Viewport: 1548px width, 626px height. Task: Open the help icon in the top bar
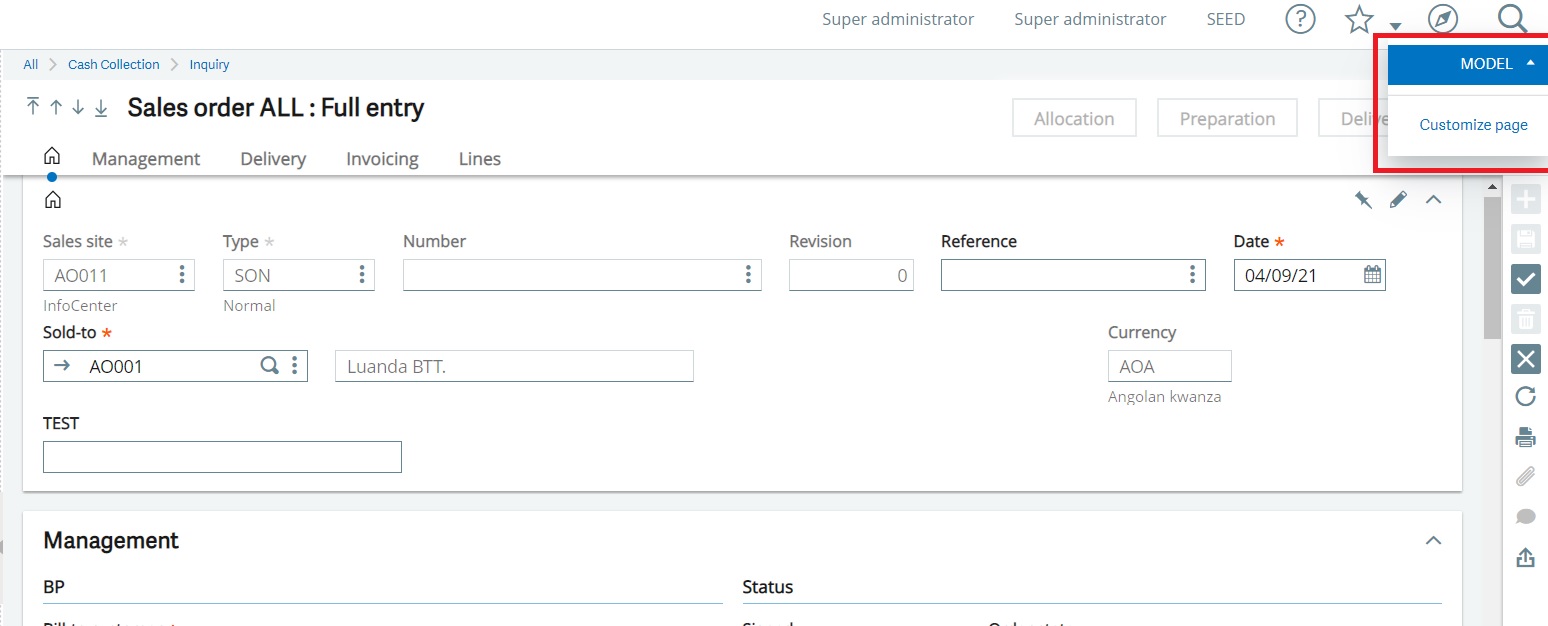pos(1299,19)
